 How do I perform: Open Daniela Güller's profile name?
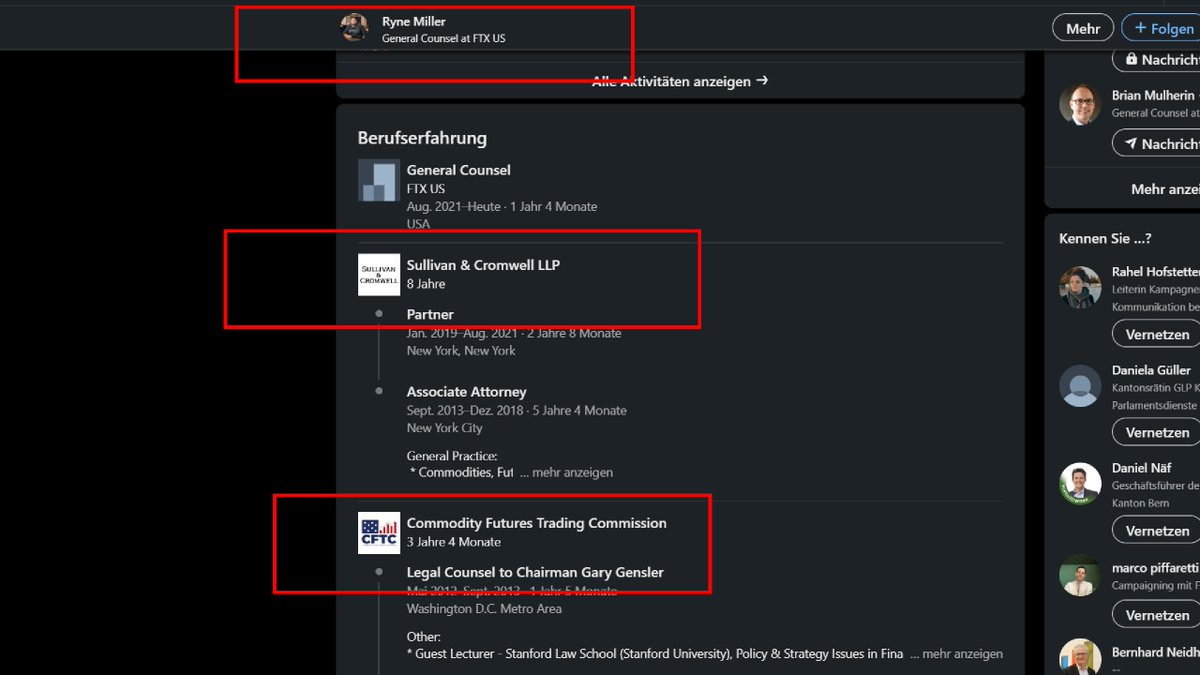click(1151, 370)
